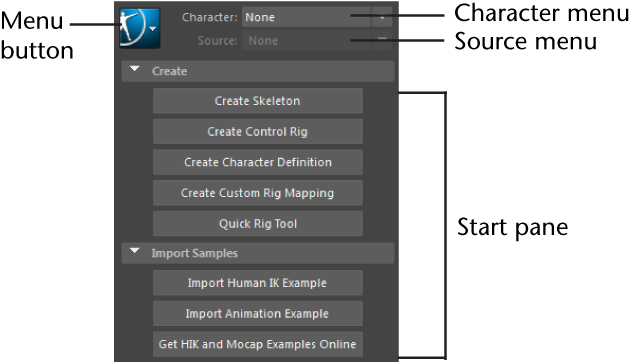Screen dimensions: 630x362
Task: Click Import Human IK Example
Action: pyautogui.click(x=258, y=283)
